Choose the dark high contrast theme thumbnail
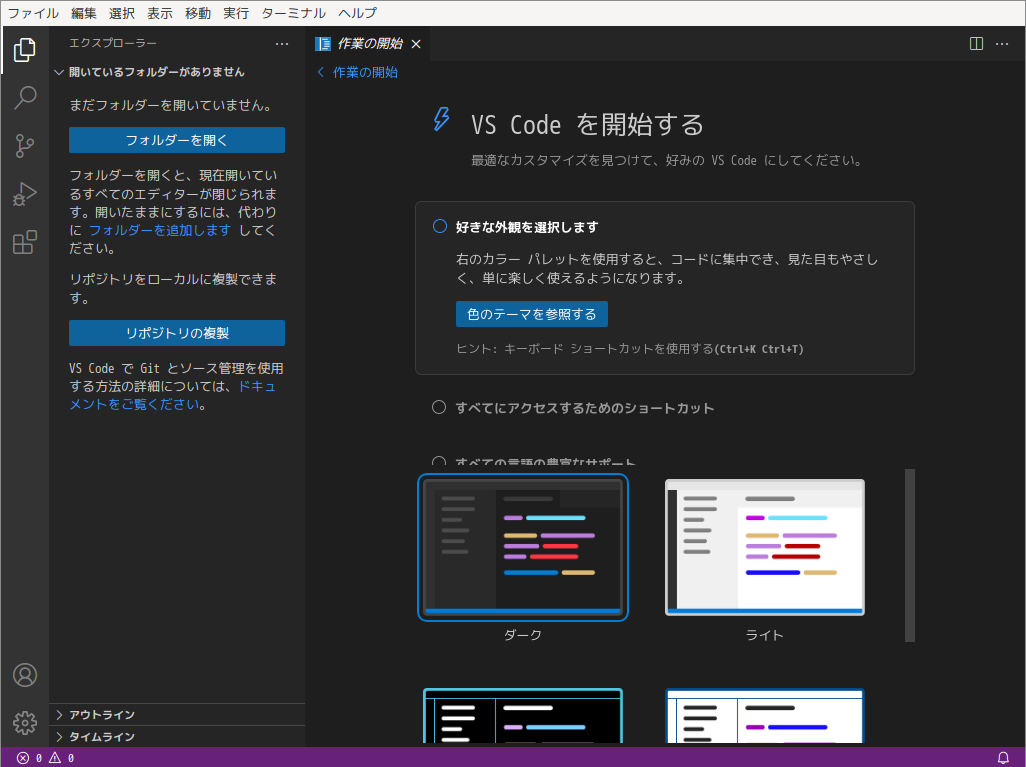Screen dimensions: 1026x767 click(523, 715)
